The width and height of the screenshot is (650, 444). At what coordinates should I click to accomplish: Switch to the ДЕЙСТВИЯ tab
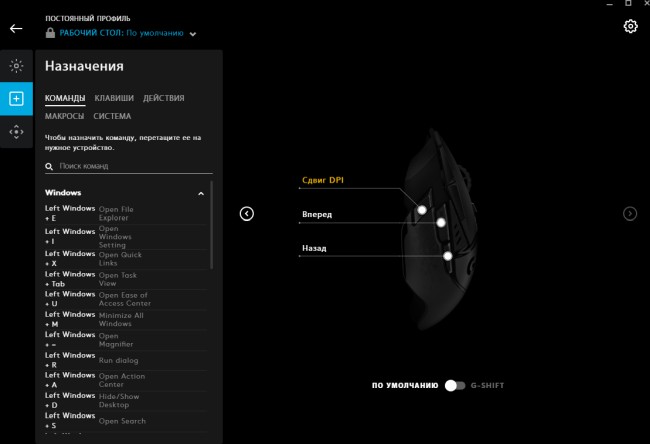163,98
